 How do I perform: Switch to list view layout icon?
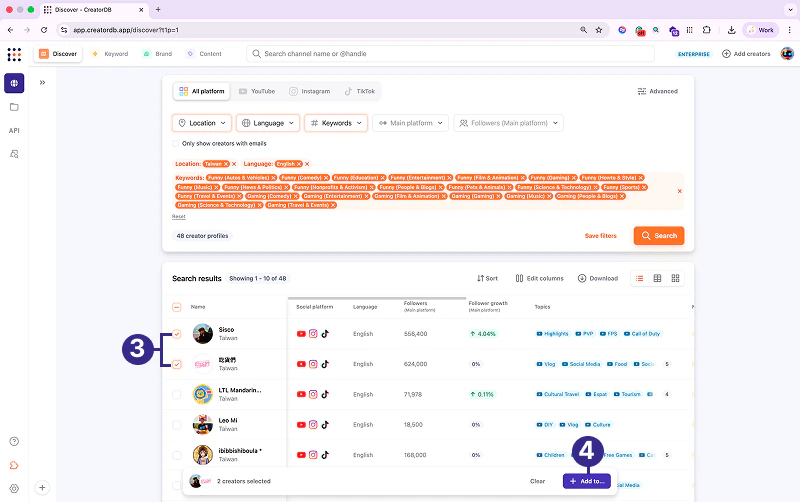pos(639,279)
